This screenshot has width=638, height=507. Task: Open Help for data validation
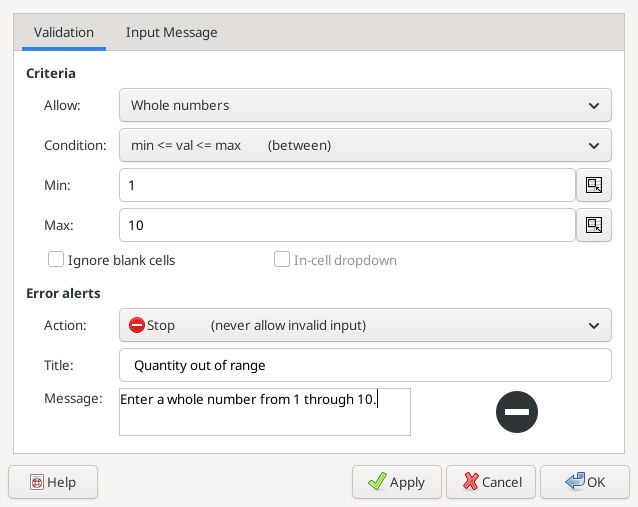pos(53,482)
